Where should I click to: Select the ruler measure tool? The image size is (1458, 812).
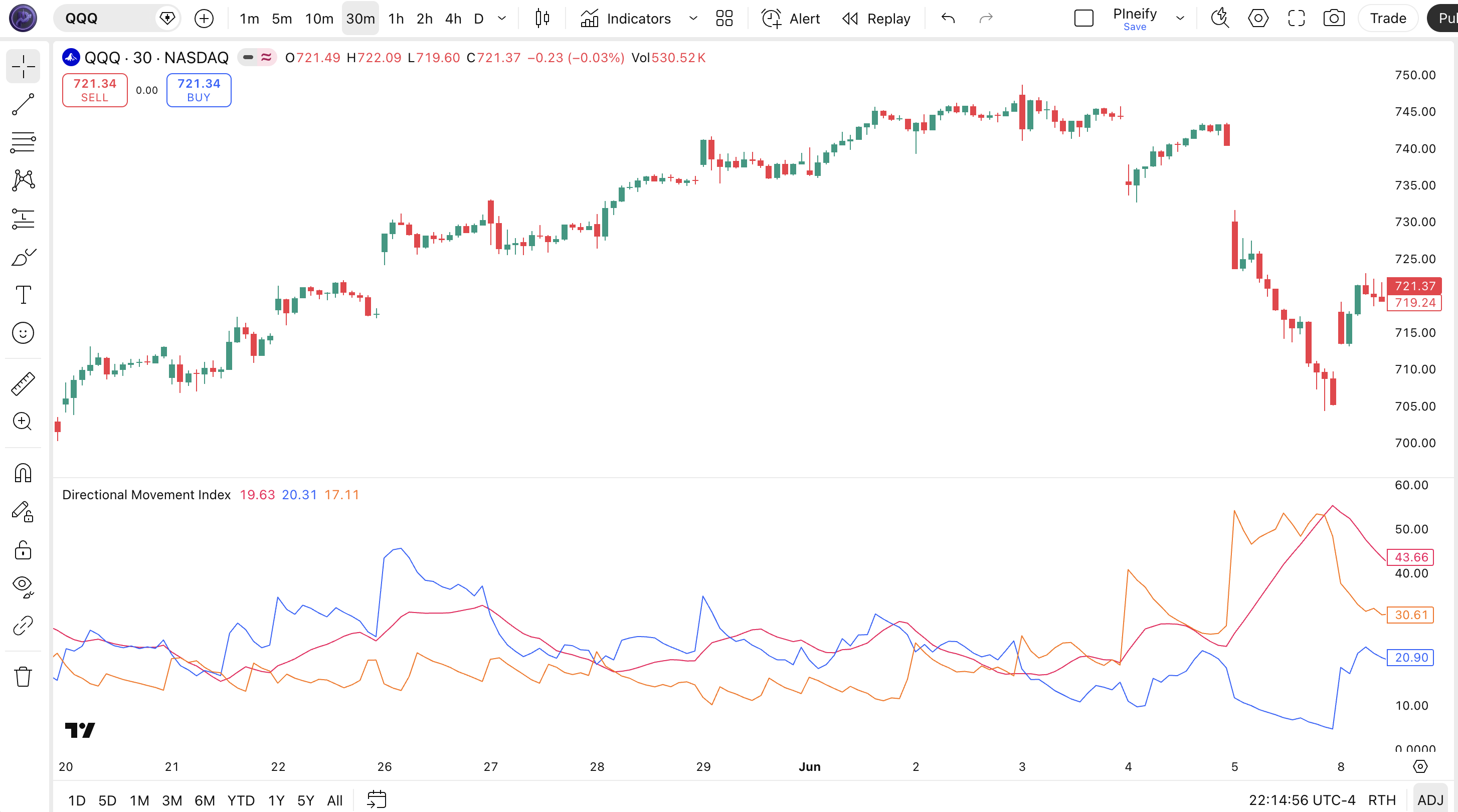point(23,383)
